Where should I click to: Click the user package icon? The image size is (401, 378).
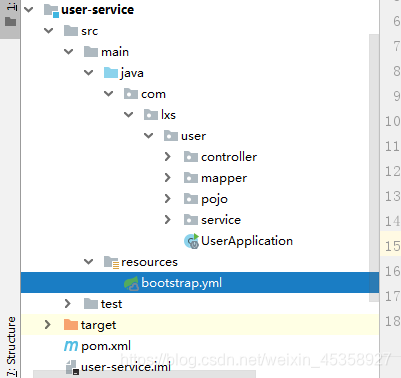pos(171,136)
